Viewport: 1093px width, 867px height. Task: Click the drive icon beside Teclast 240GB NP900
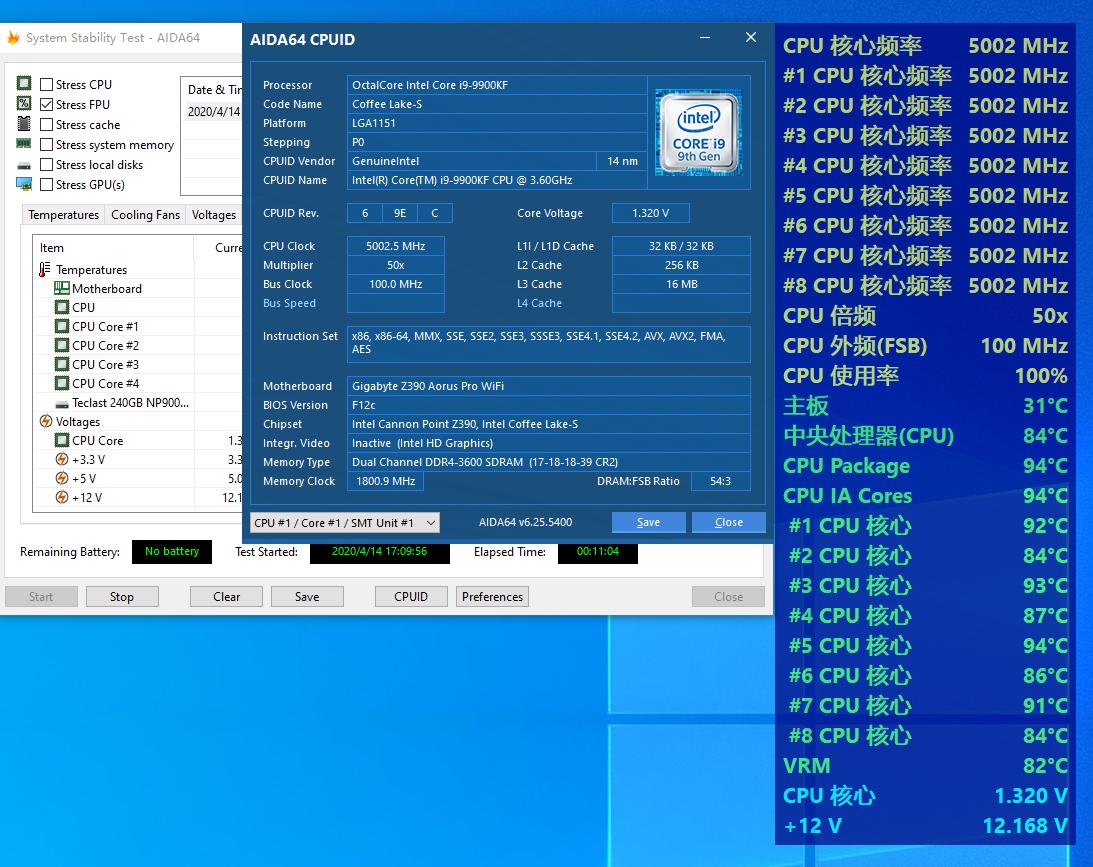tap(61, 404)
